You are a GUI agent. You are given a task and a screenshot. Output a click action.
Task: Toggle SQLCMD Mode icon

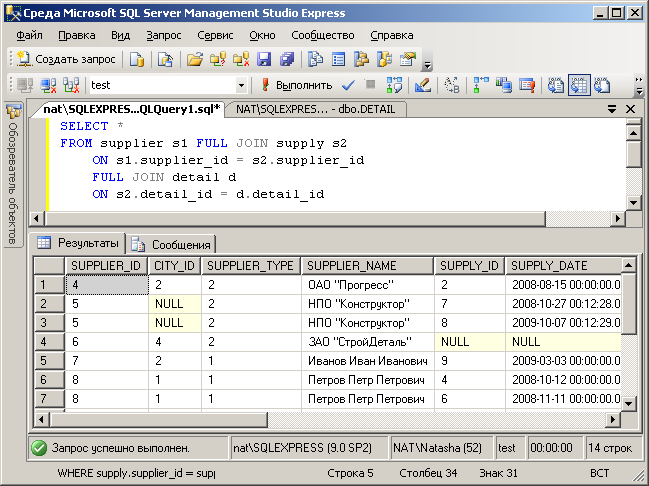(x=527, y=85)
